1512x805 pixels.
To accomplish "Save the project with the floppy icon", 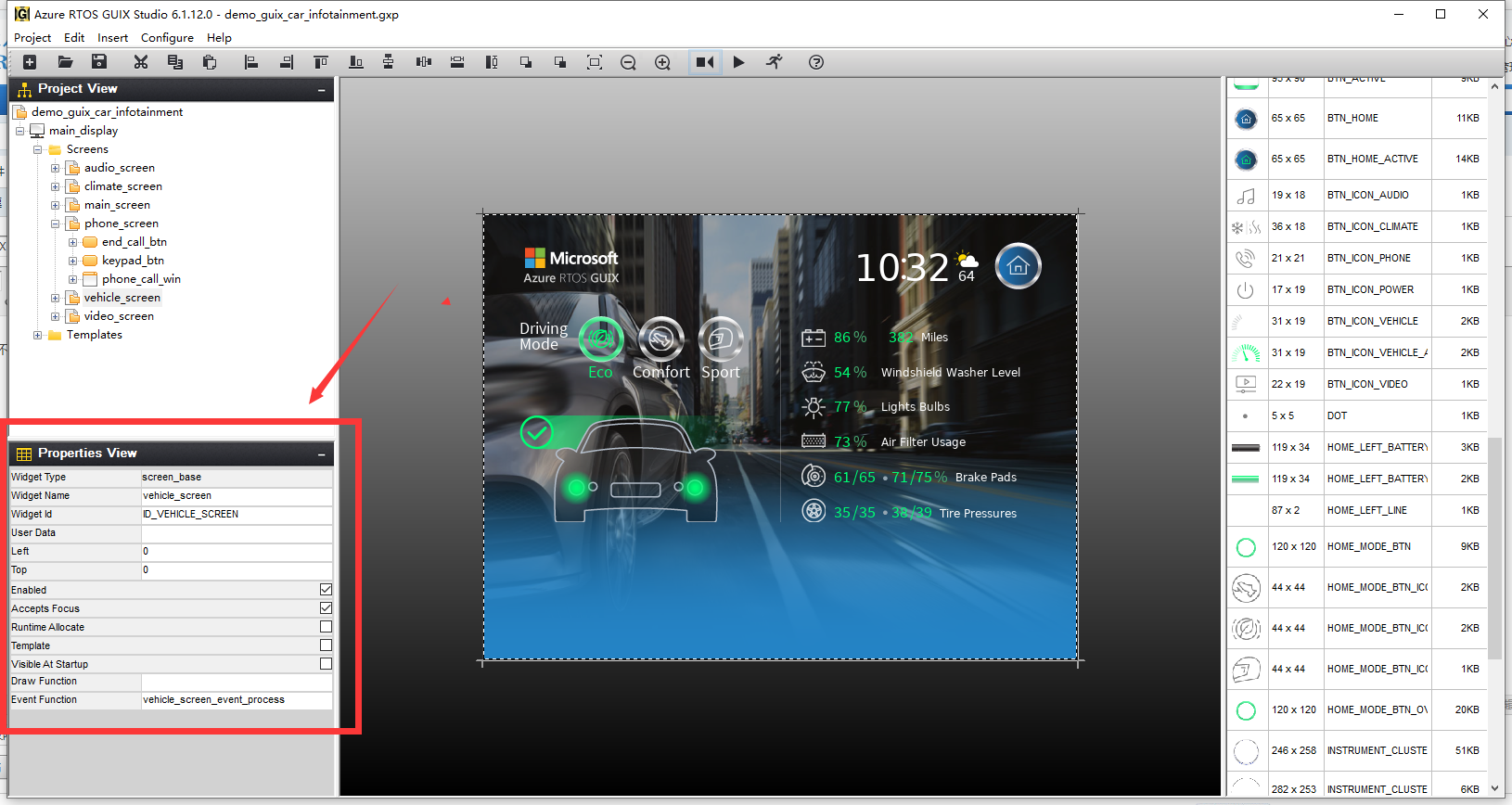I will (99, 62).
